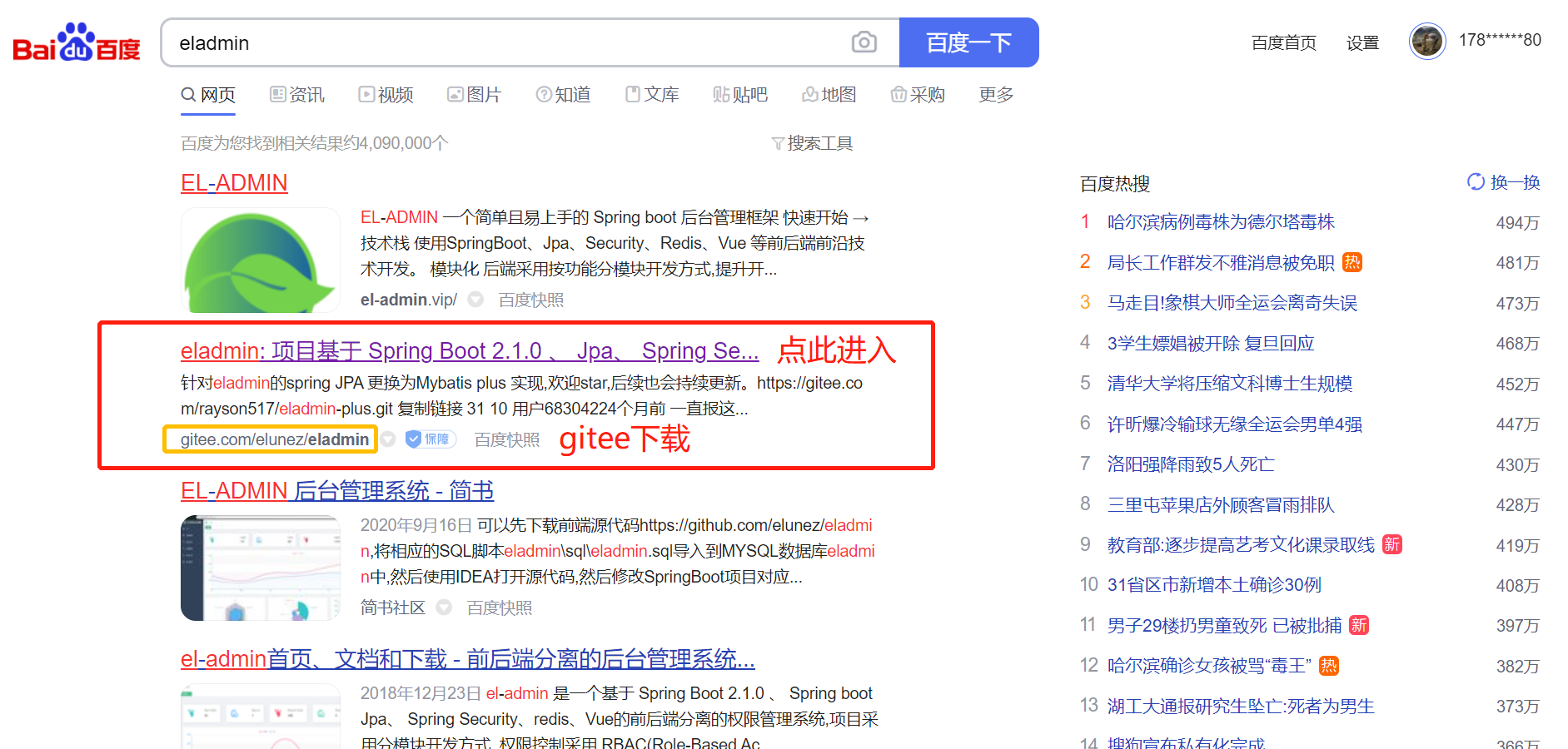Switch to the 视频 tab
1568x749 pixels.
coord(386,95)
